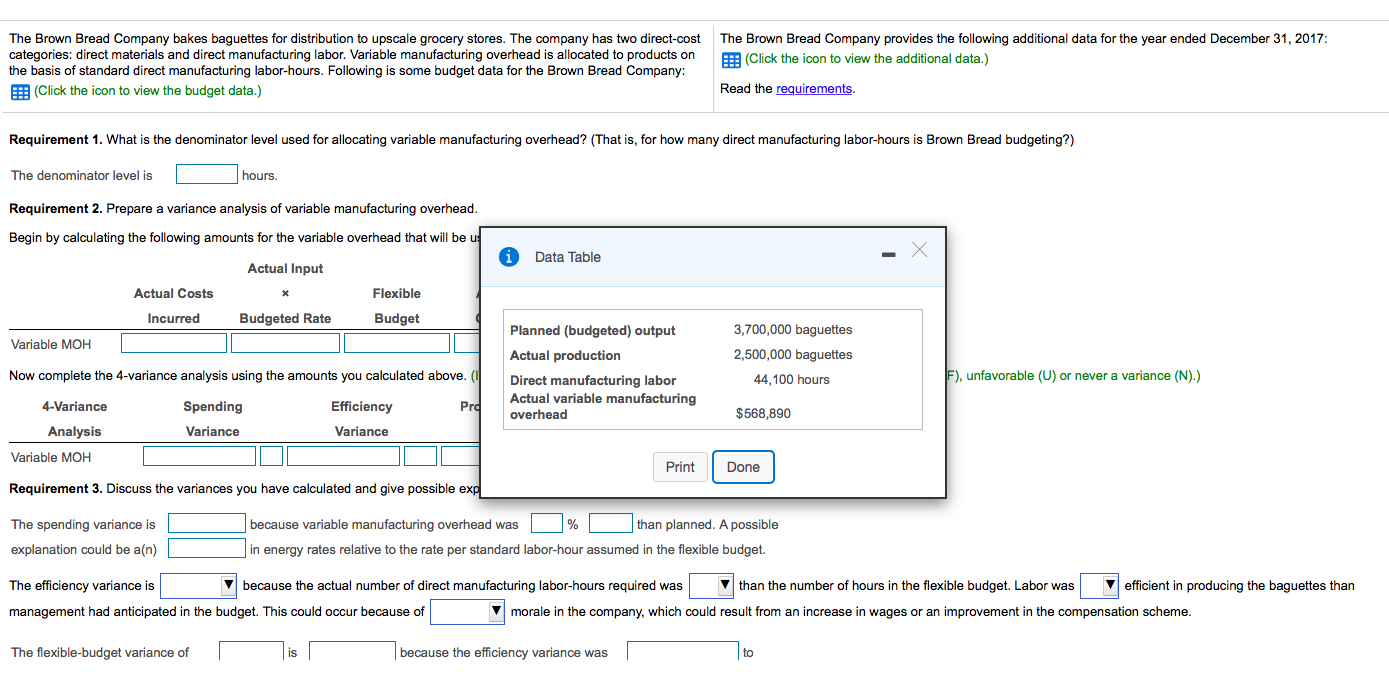
Task: Click the '2,500,000 baguettes' value
Action: click(793, 354)
